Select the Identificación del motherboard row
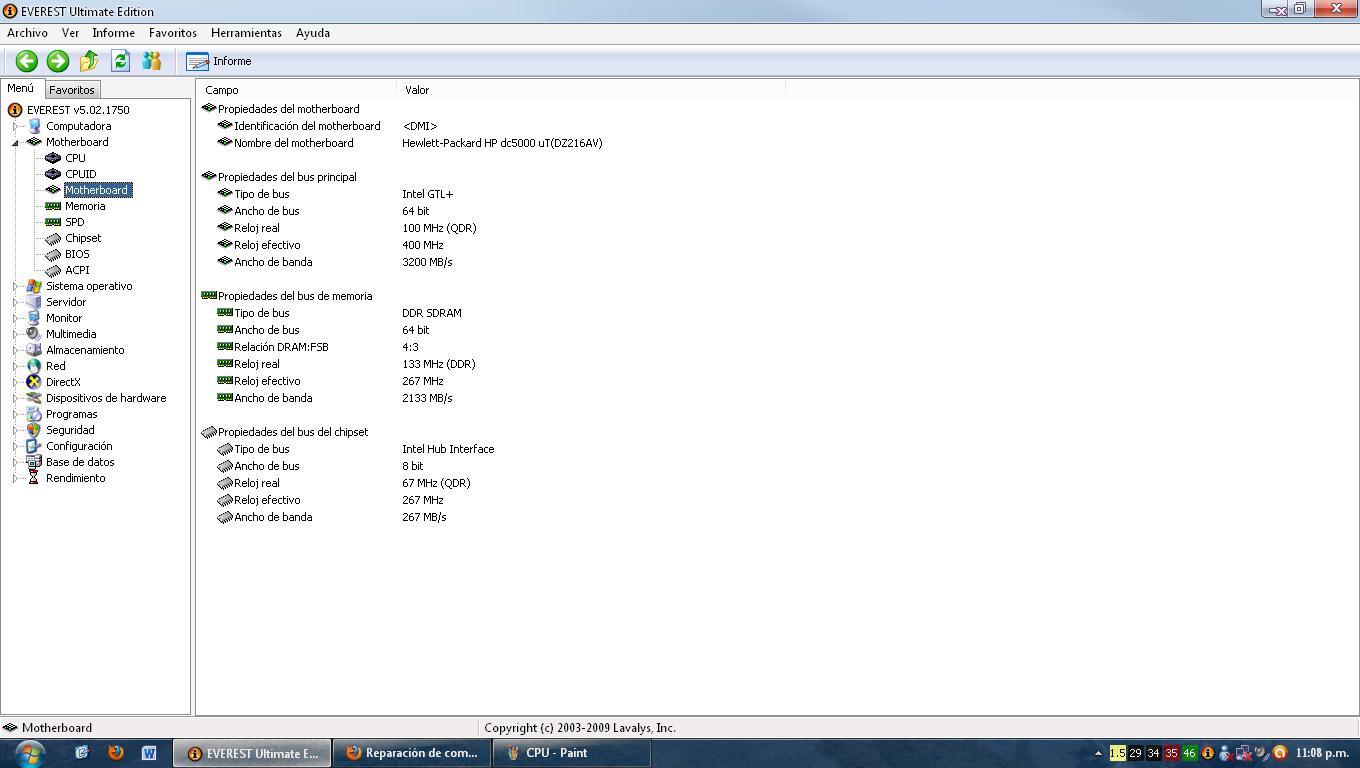This screenshot has height=768, width=1360. pos(328,126)
